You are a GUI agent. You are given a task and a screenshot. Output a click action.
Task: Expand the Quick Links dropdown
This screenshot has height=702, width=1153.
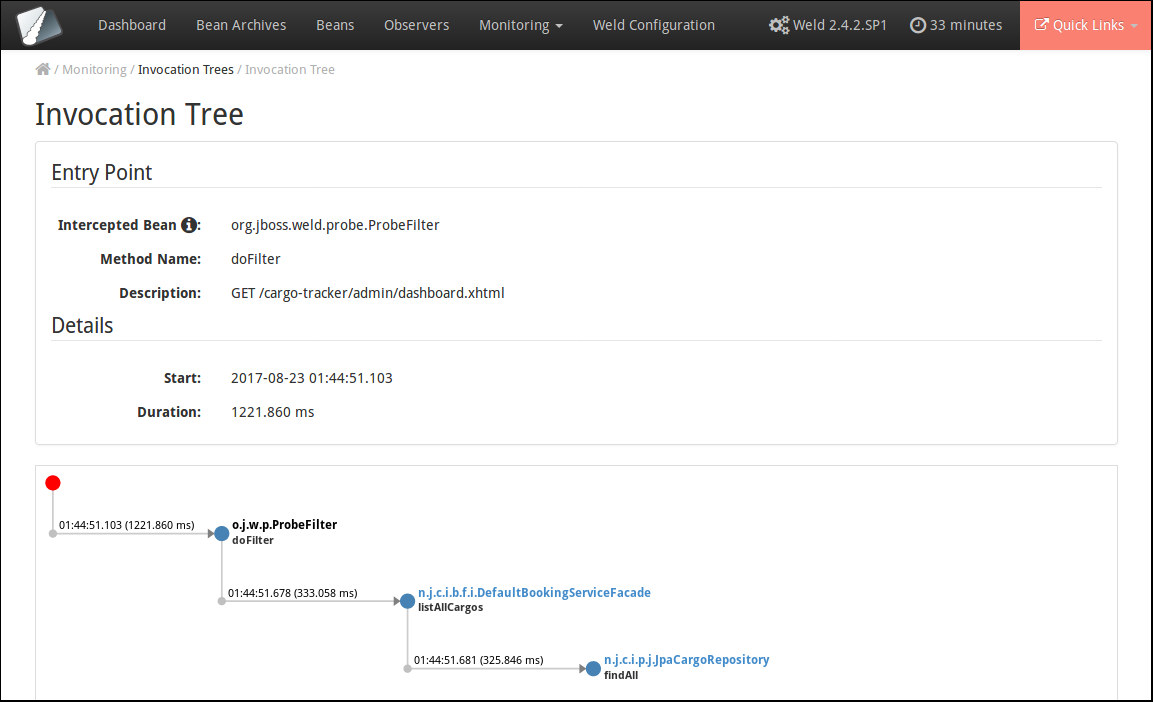click(1085, 25)
